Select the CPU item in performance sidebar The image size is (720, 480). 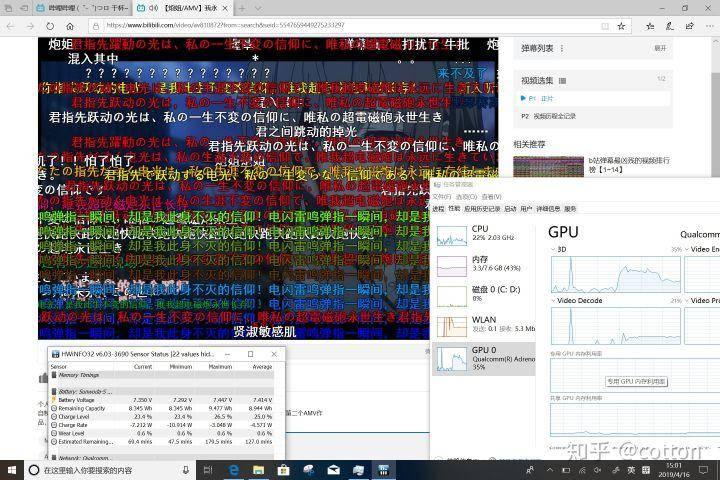click(x=484, y=236)
